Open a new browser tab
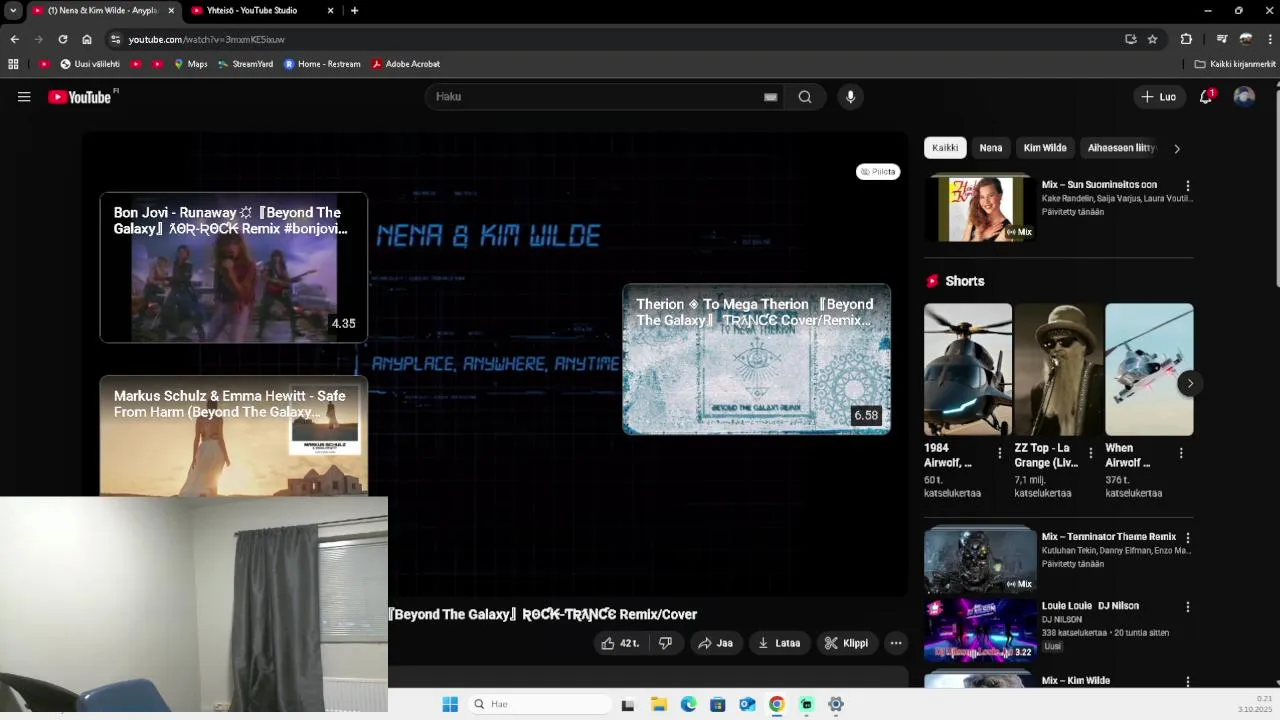 pos(354,10)
